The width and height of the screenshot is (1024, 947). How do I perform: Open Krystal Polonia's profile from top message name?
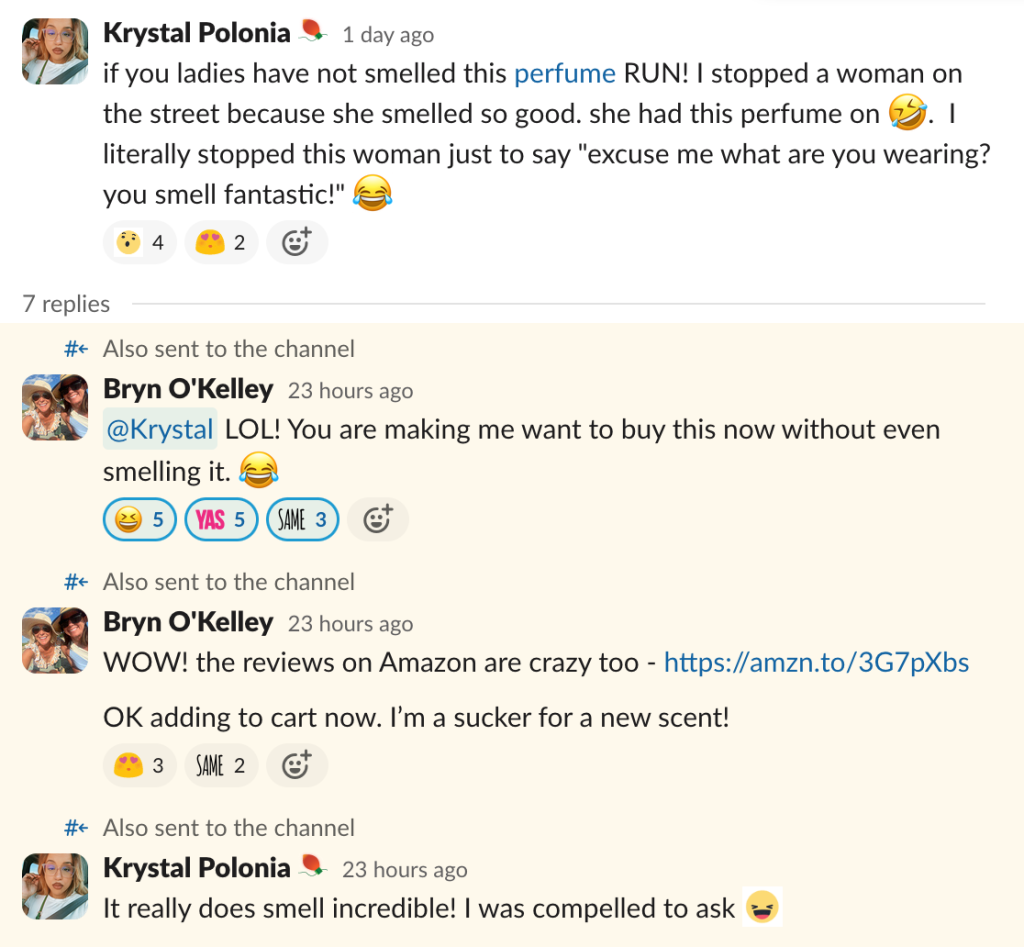tap(196, 33)
